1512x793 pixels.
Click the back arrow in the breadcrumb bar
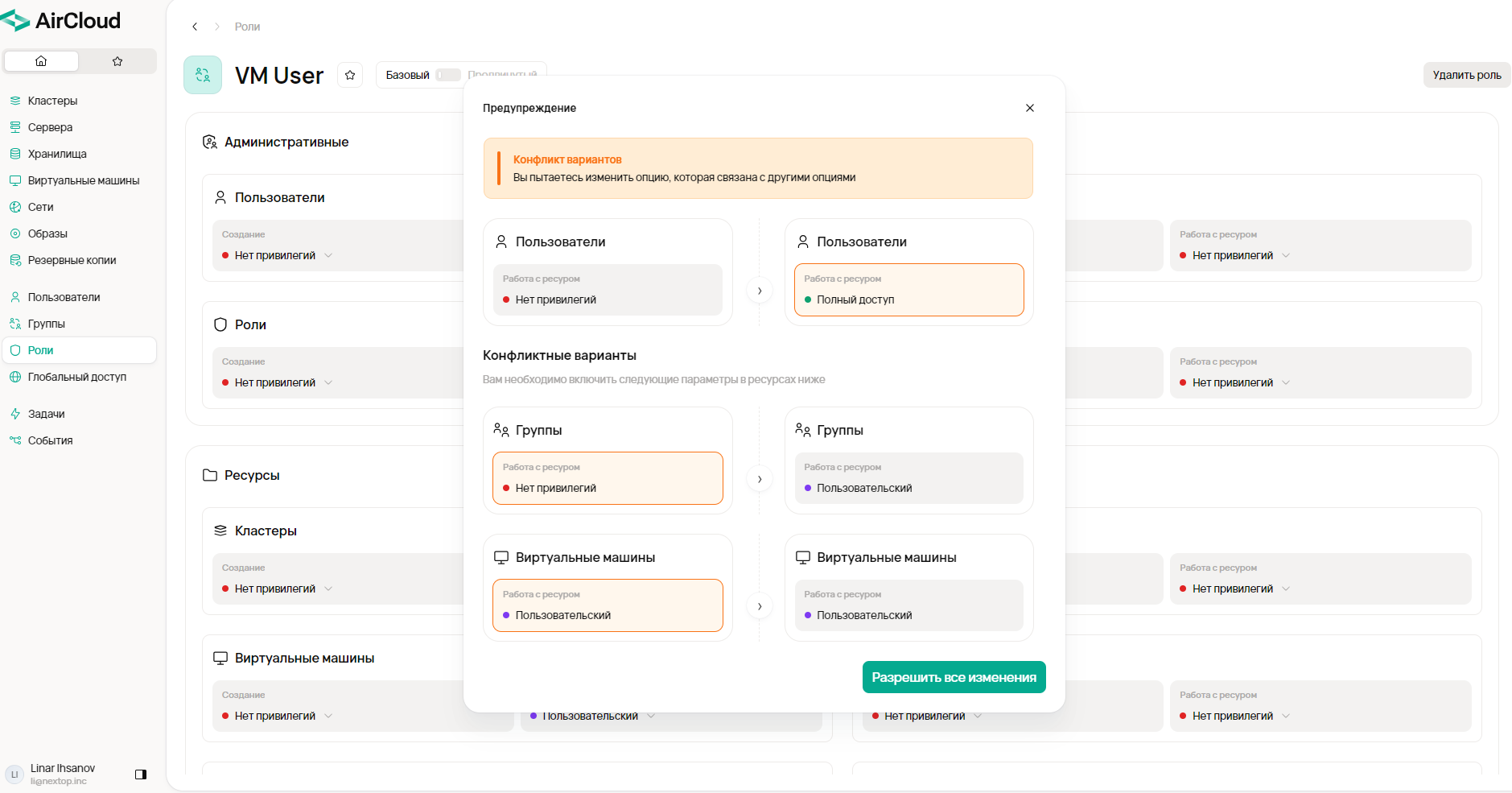pos(195,27)
